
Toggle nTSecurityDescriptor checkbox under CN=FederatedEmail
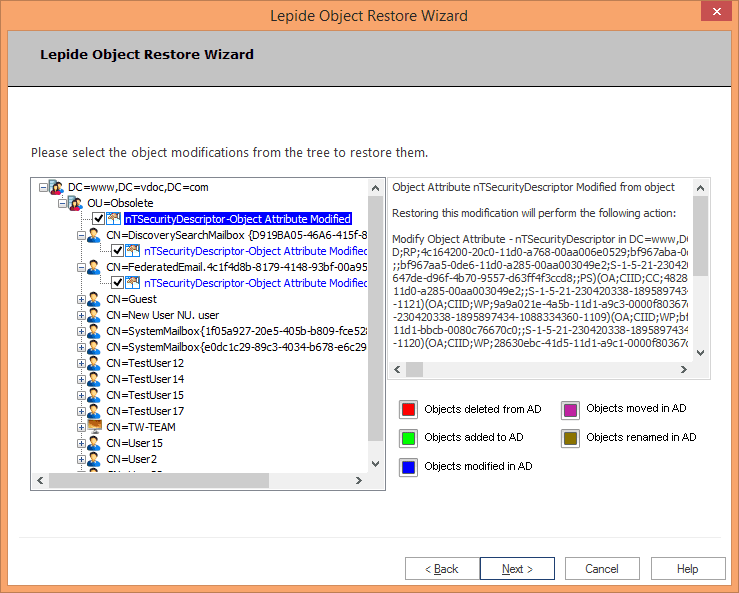[117, 283]
